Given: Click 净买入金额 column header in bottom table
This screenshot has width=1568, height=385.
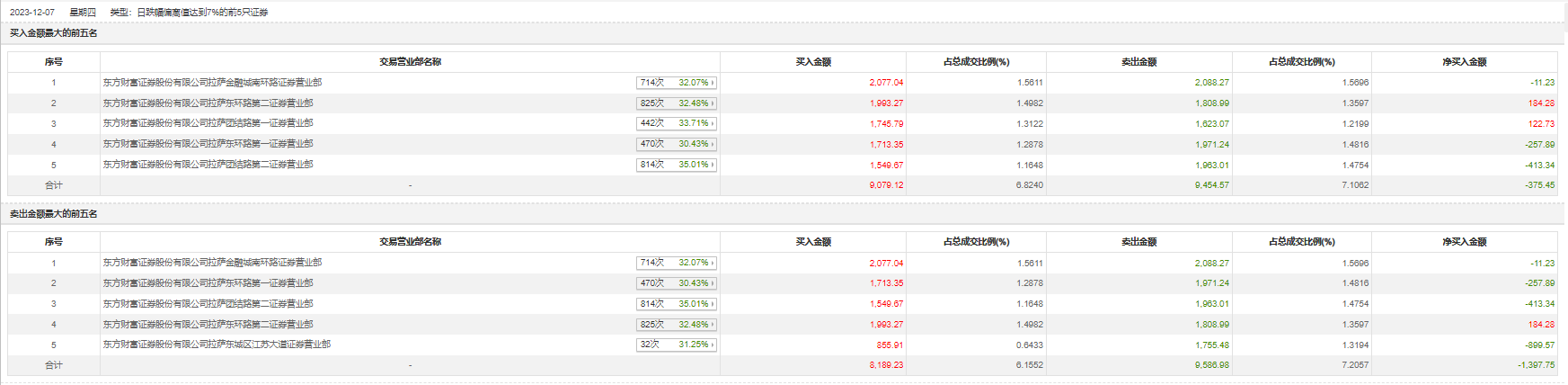Looking at the screenshot, I should coord(1464,242).
